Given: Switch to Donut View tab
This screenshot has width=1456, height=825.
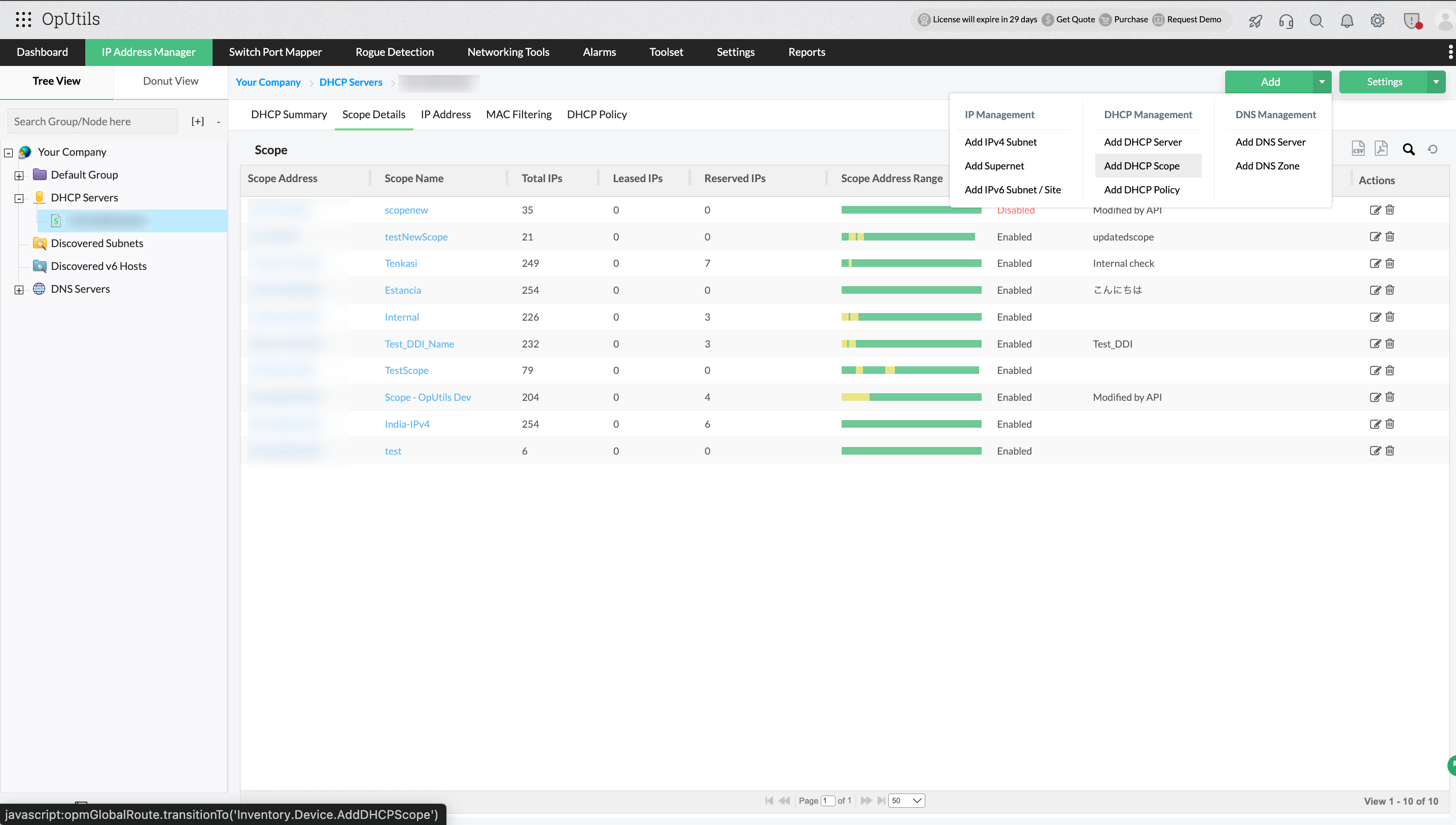Looking at the screenshot, I should click(170, 81).
